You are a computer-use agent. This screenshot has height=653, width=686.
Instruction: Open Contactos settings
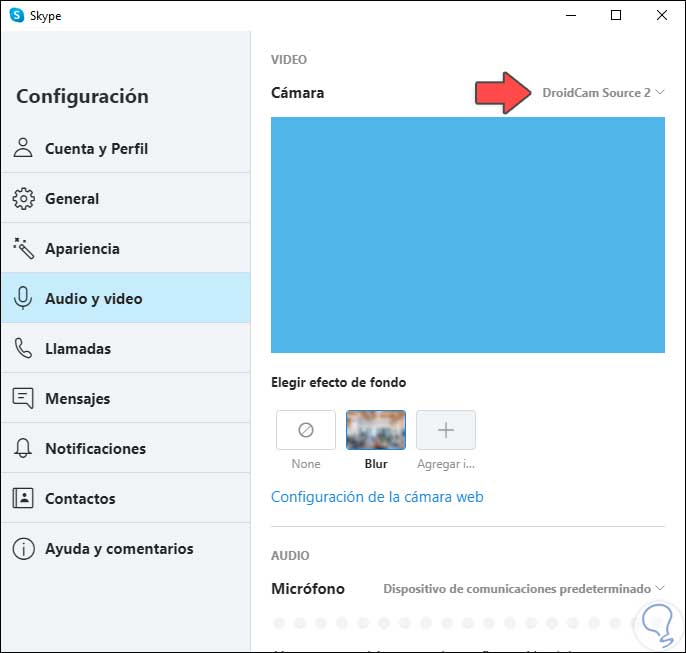[126, 498]
